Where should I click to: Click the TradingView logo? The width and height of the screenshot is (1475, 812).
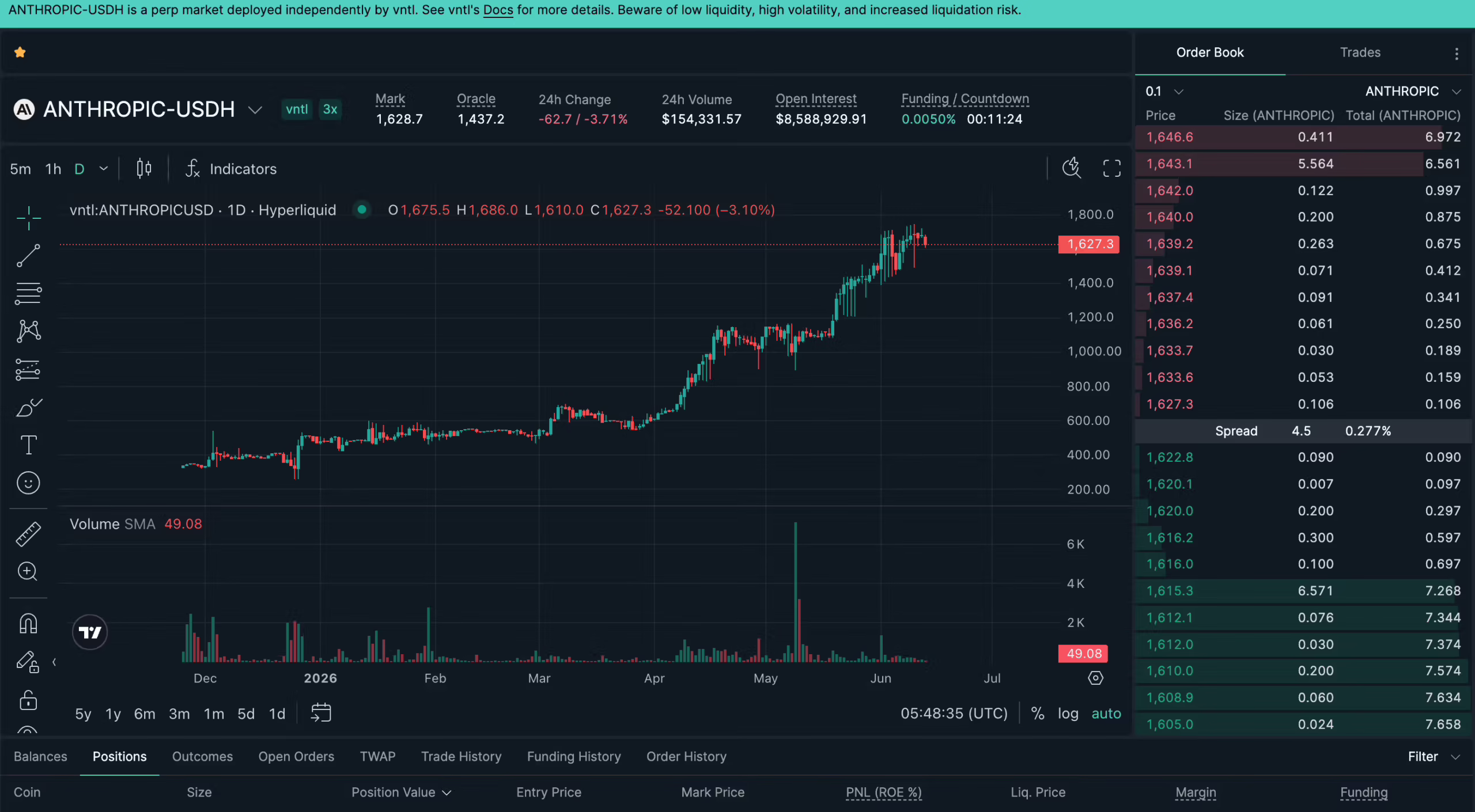coord(90,632)
